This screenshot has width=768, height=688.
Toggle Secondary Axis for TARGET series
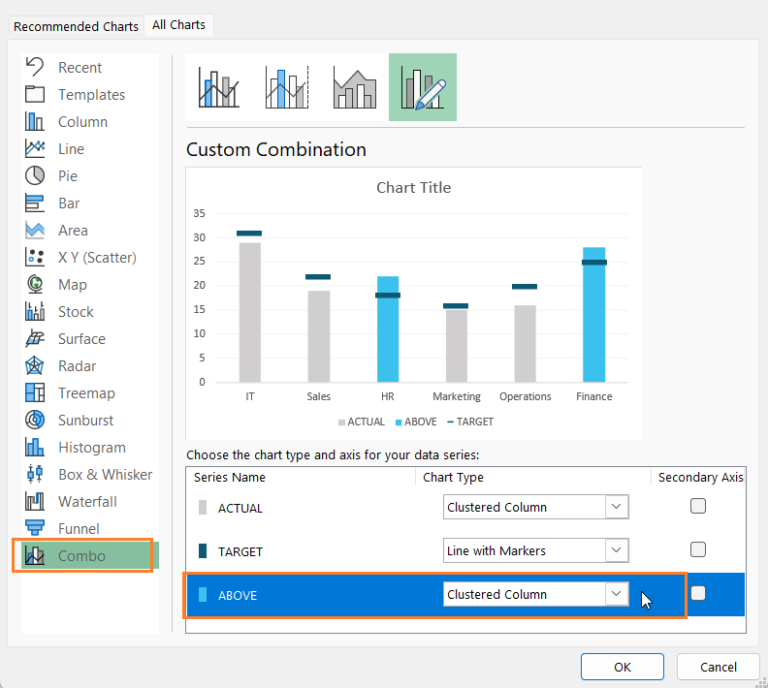(x=698, y=549)
